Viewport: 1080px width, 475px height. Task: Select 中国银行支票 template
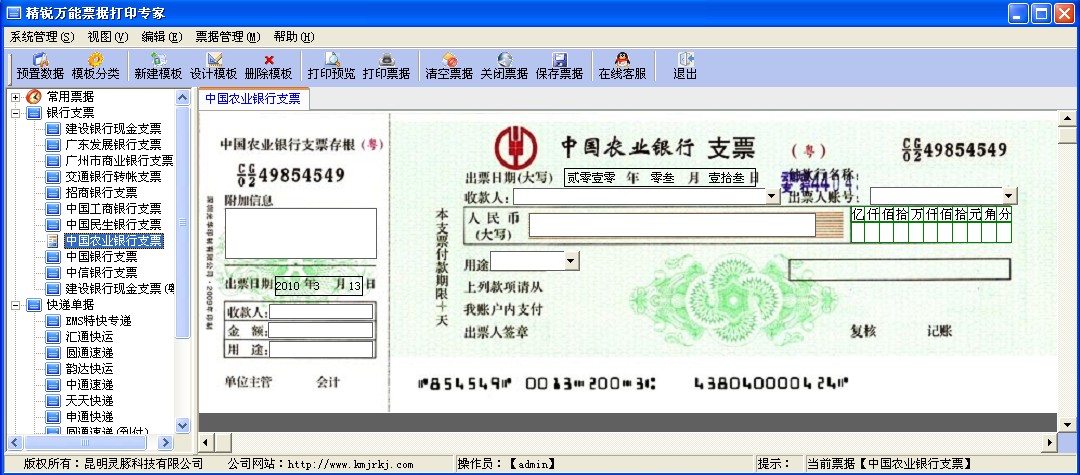click(x=101, y=256)
